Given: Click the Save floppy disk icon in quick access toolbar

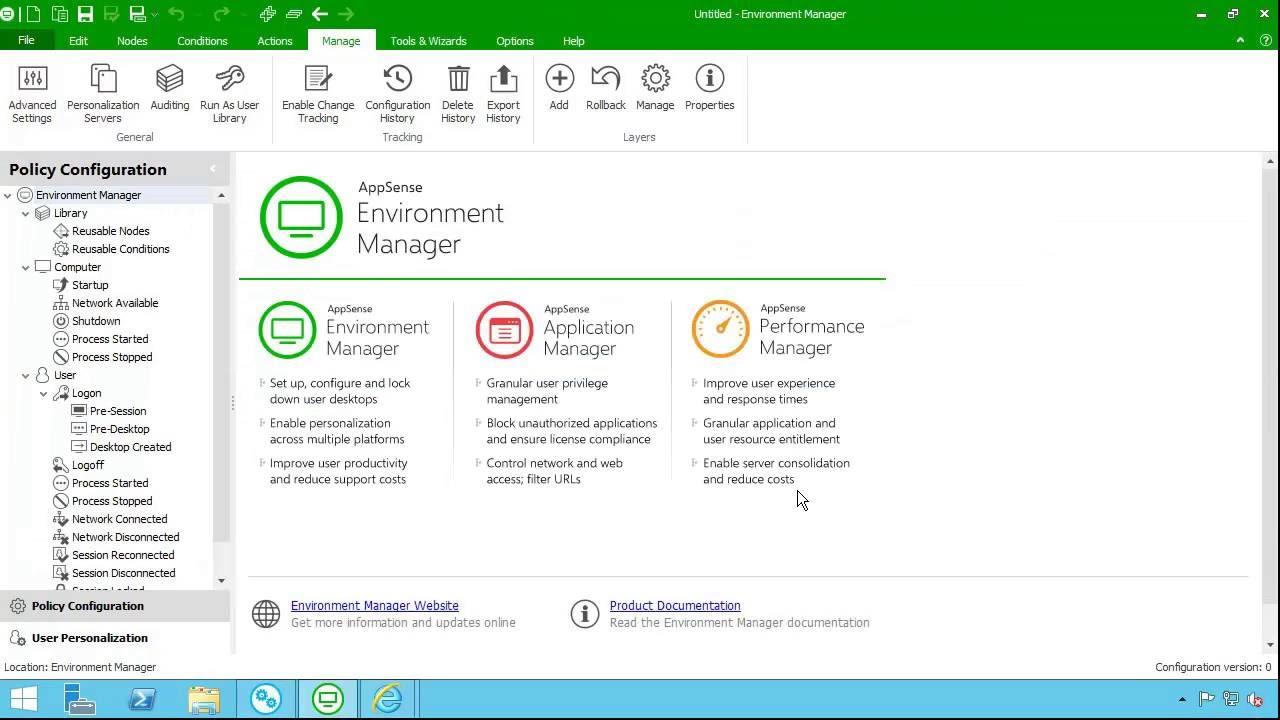Looking at the screenshot, I should [85, 14].
